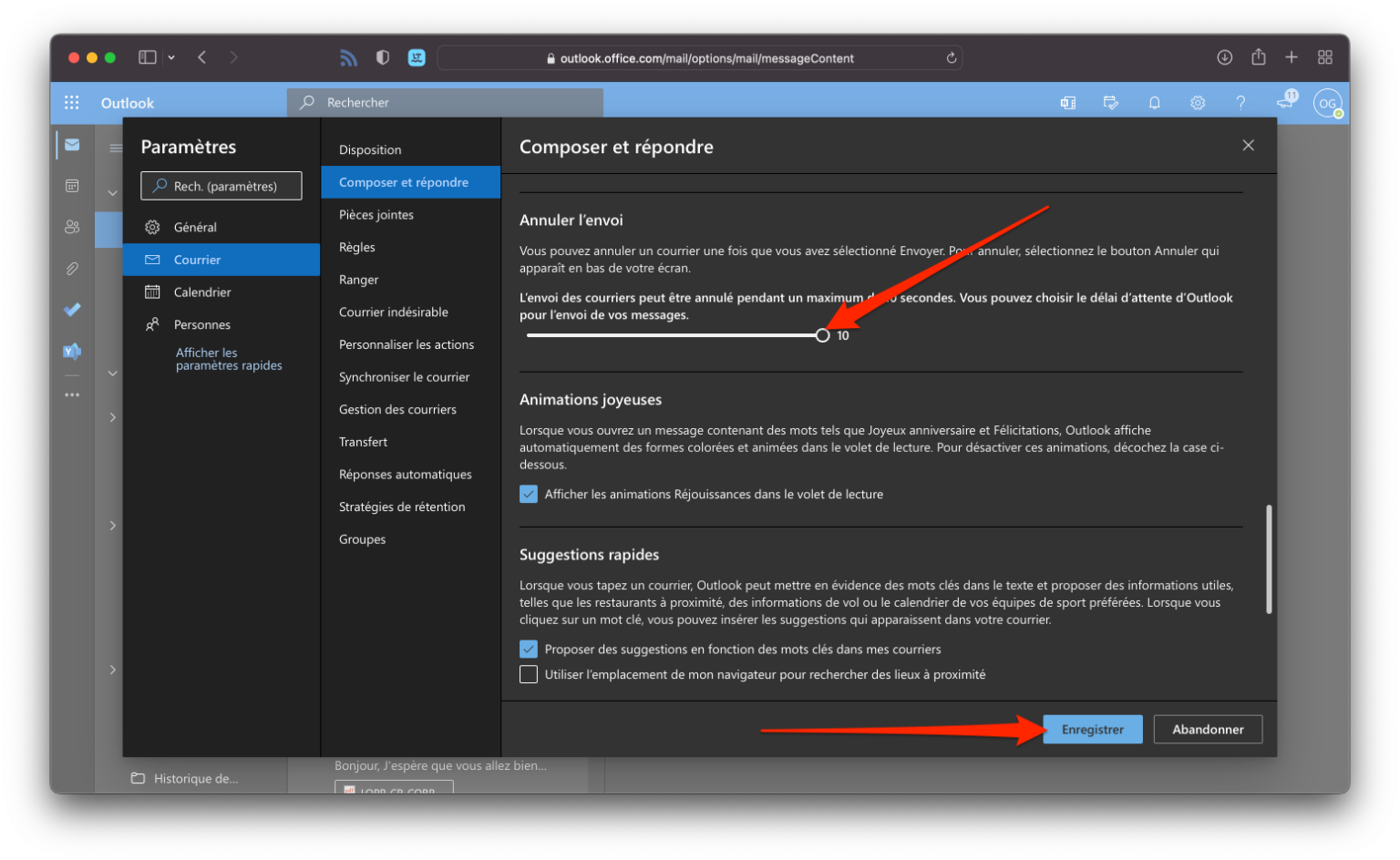Screen dimensions: 1400x860
Task: Show Safari tab overview grid
Action: [1325, 57]
